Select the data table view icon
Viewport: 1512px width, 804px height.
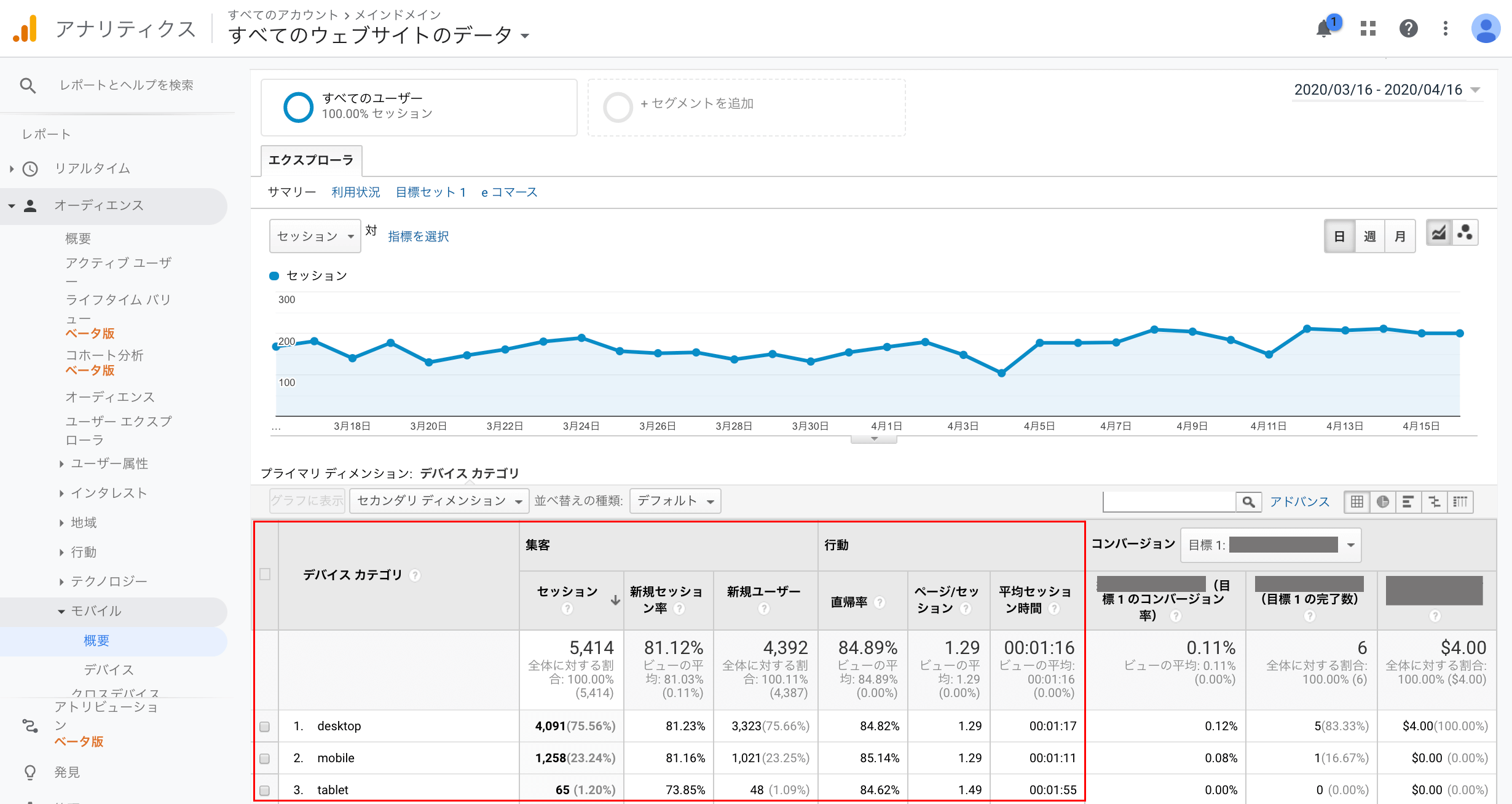(x=1357, y=502)
